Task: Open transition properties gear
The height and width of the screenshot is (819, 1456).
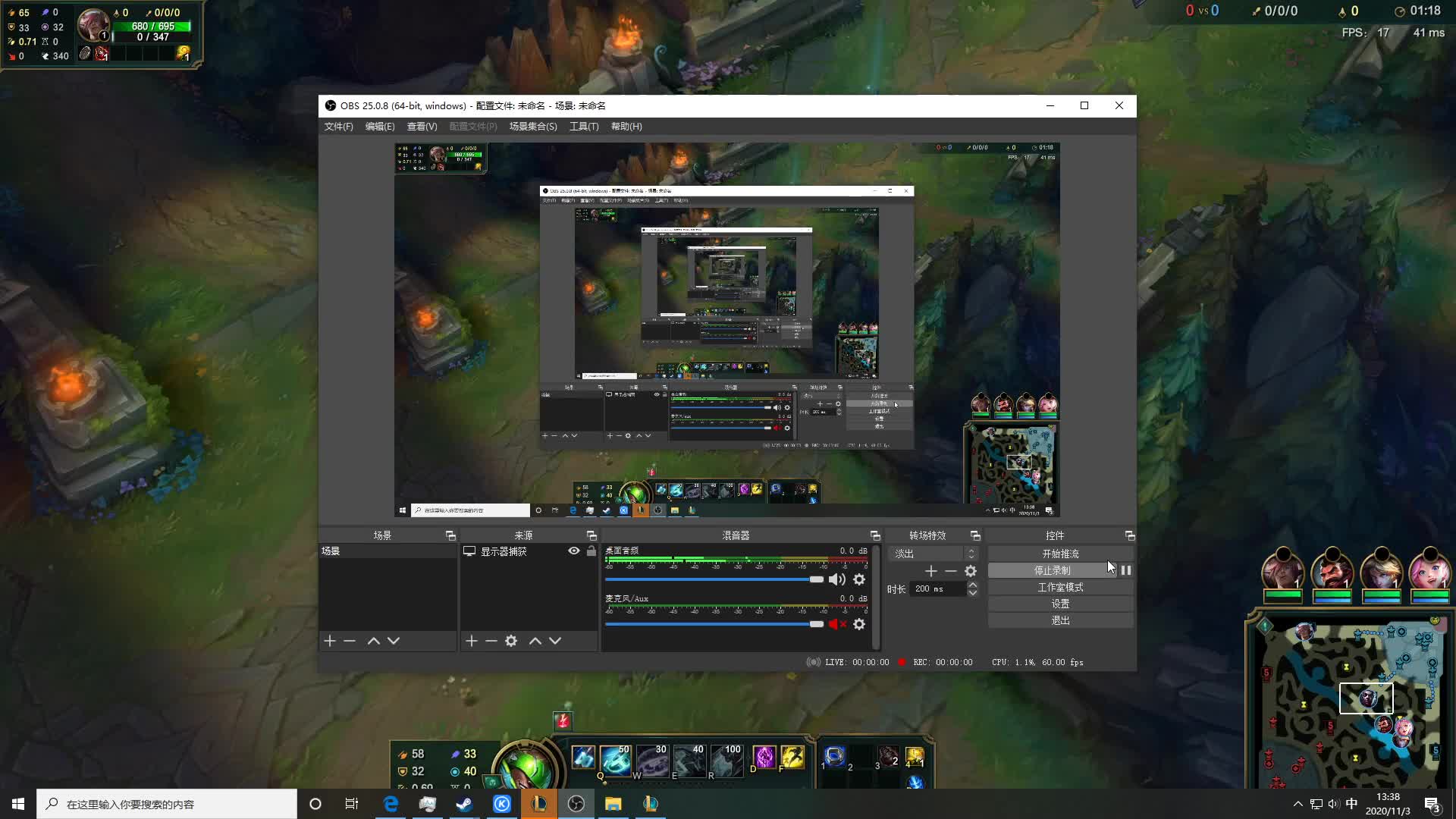Action: (971, 571)
